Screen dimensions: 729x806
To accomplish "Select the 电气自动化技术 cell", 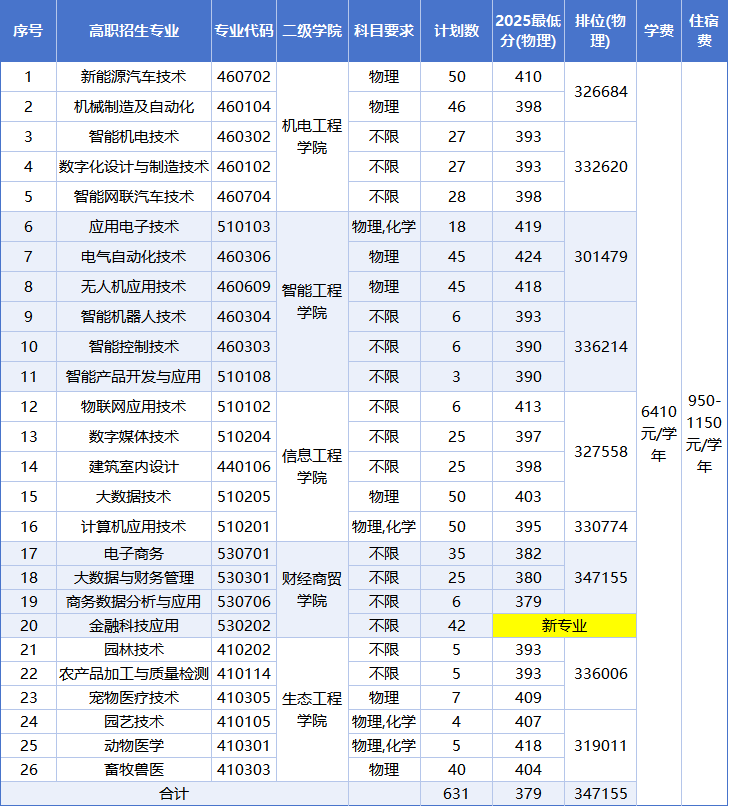I will (134, 257).
